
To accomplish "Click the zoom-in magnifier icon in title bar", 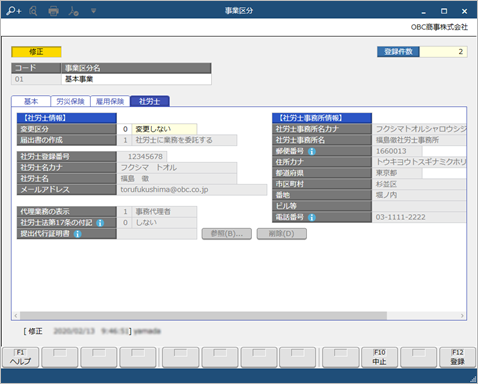I will pyautogui.click(x=13, y=11).
